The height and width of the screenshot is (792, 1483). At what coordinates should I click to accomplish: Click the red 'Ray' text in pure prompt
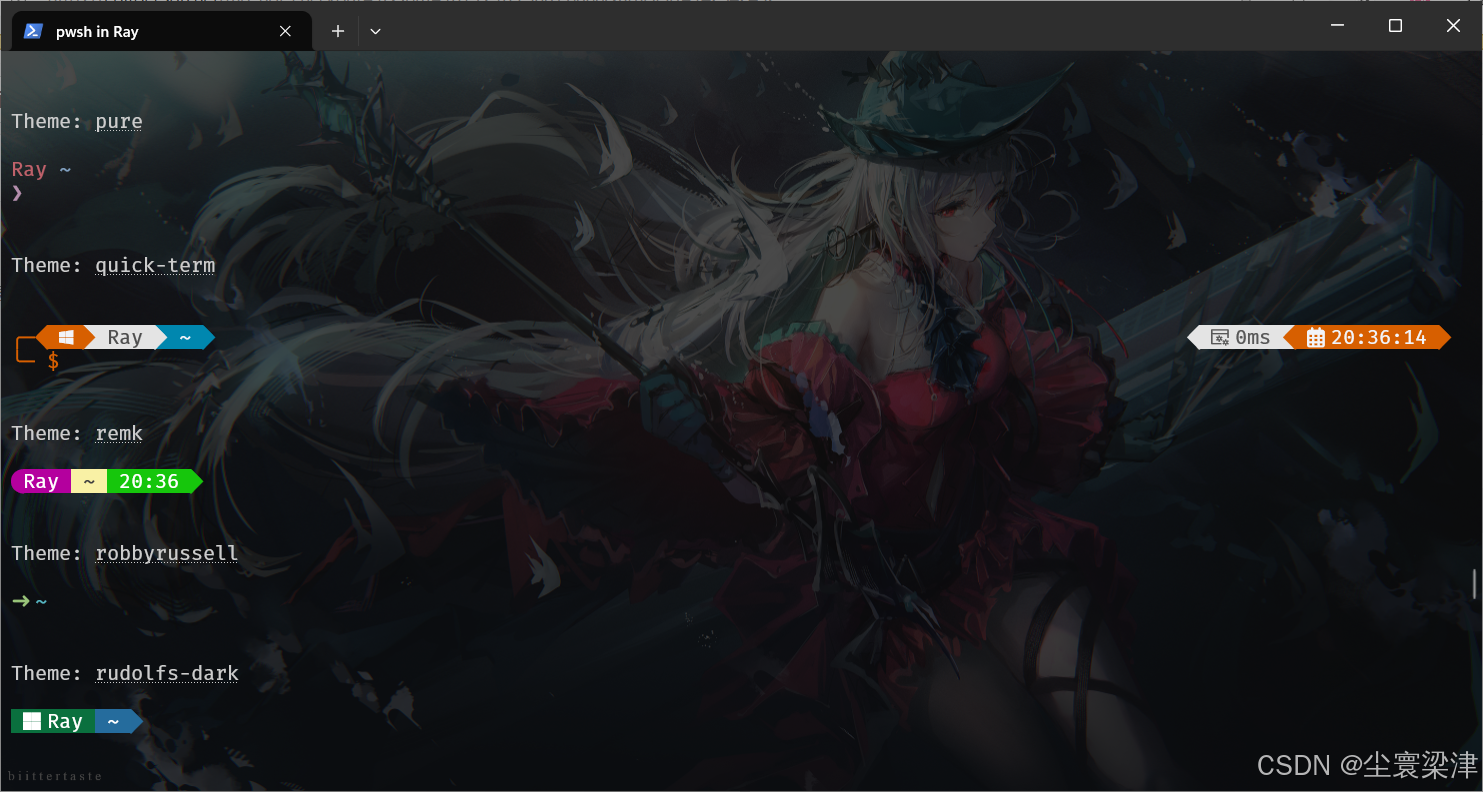pos(29,169)
